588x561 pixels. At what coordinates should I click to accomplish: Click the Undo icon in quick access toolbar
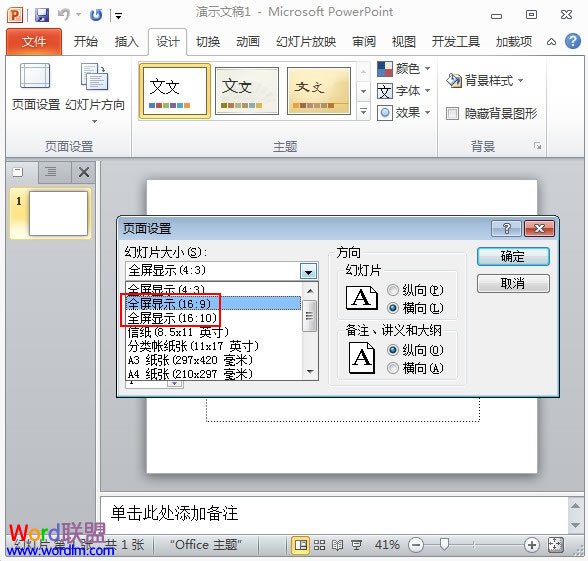pyautogui.click(x=64, y=15)
